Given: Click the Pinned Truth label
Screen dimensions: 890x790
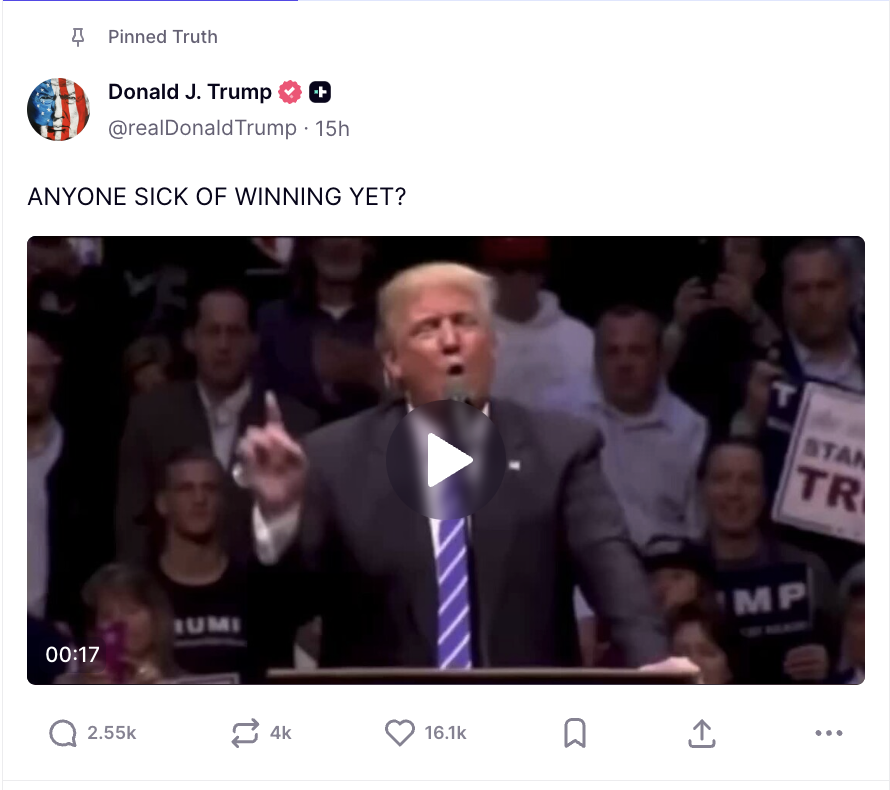Looking at the screenshot, I should (163, 37).
